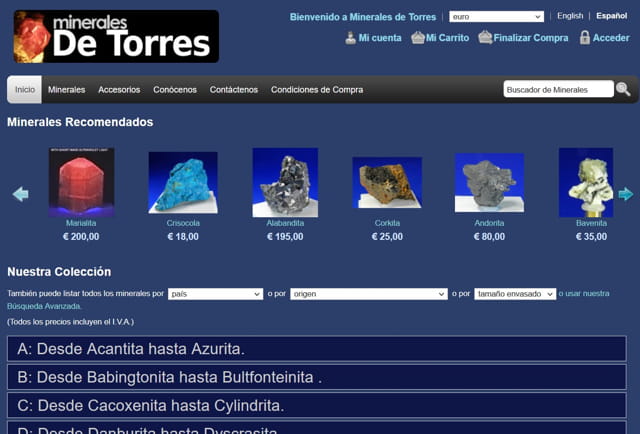Open Mi cuenta account link
The height and width of the screenshot is (434, 640).
[x=373, y=38]
